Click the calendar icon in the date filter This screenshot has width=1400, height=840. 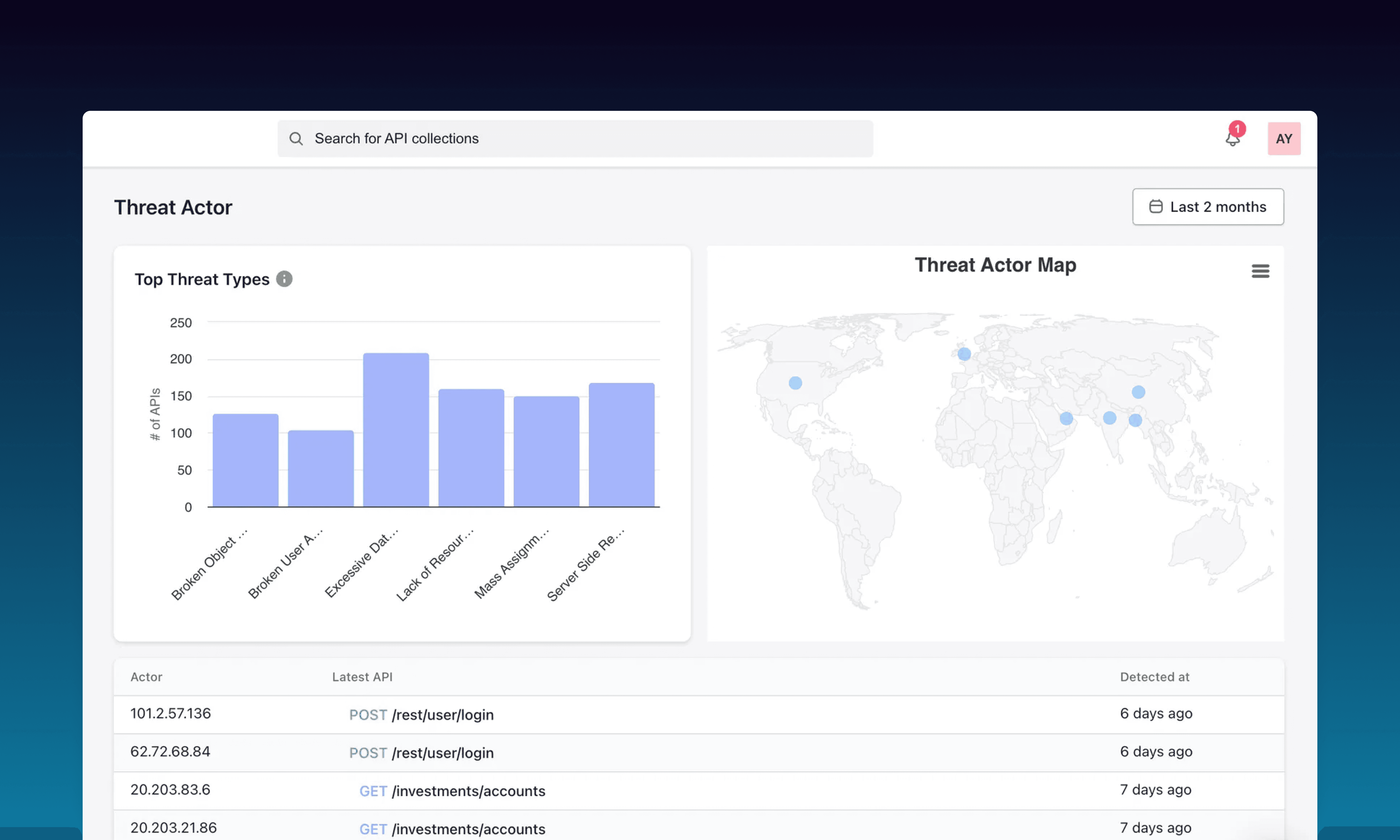pos(1156,207)
